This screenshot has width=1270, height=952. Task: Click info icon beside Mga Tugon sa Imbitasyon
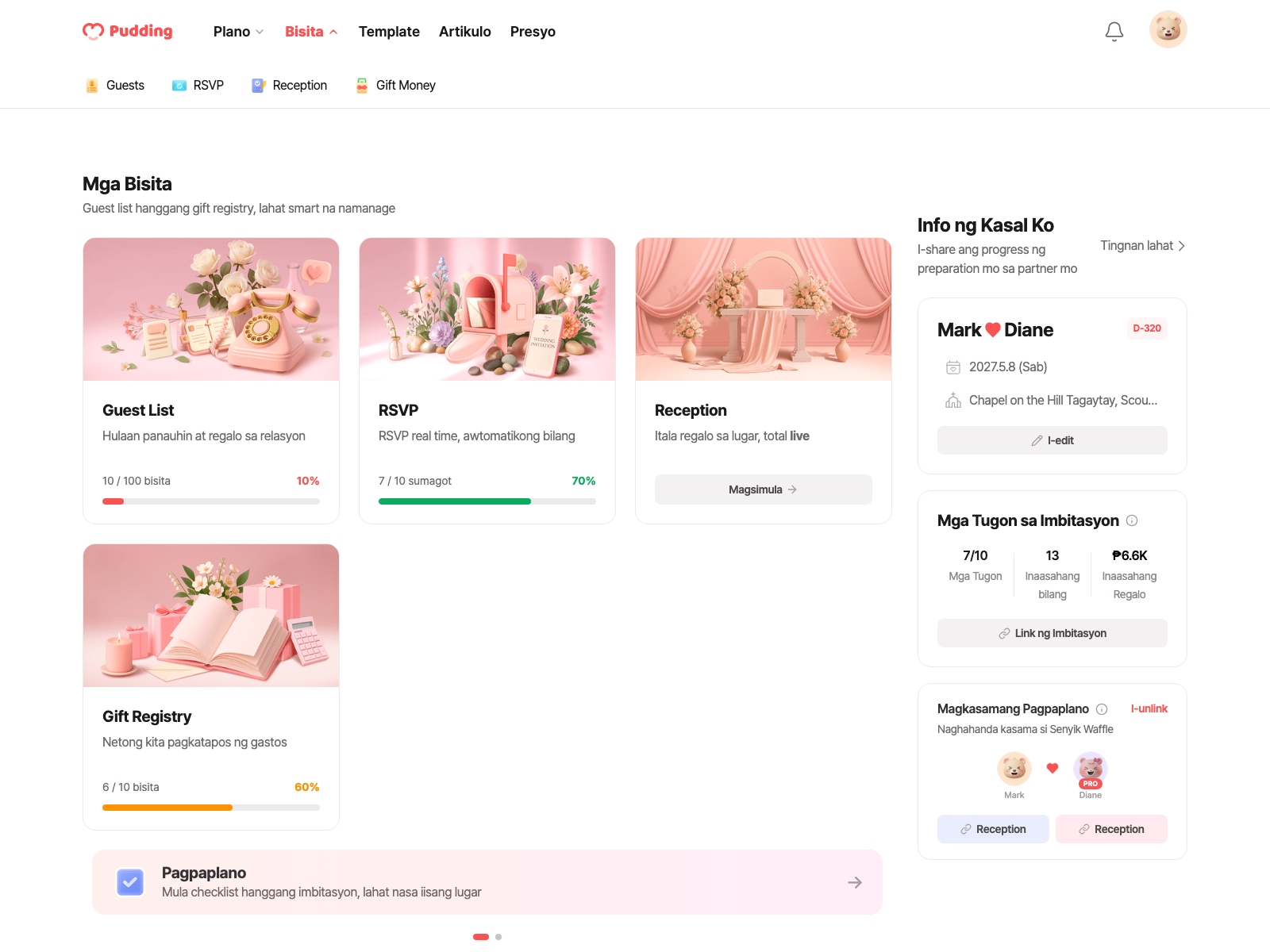1132,520
